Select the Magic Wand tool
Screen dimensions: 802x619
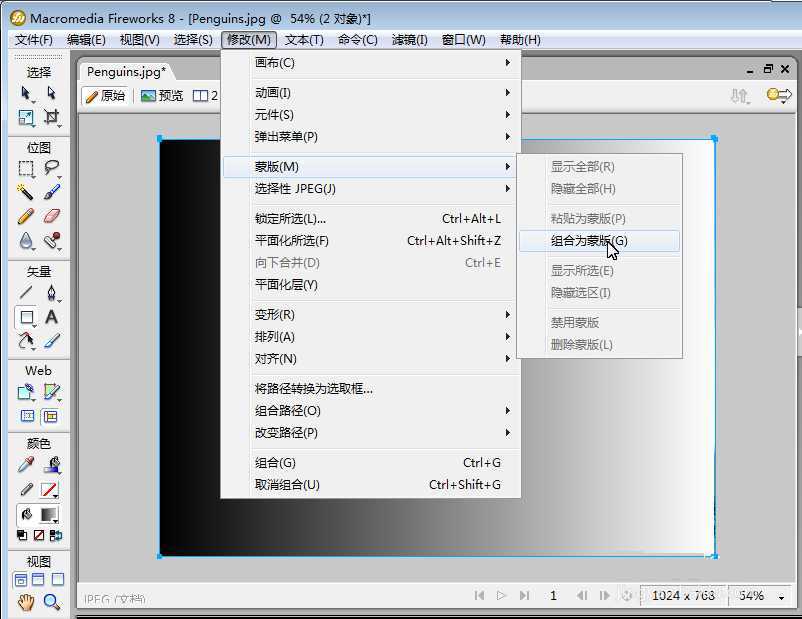click(x=23, y=190)
